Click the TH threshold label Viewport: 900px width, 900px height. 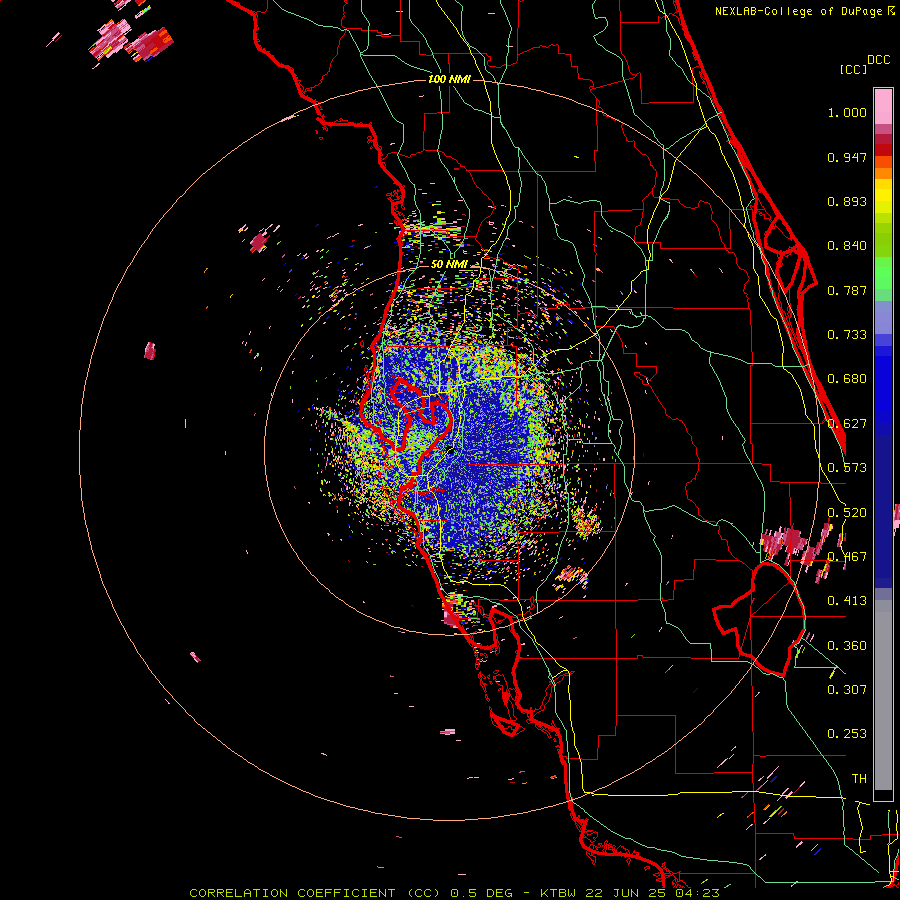click(859, 778)
